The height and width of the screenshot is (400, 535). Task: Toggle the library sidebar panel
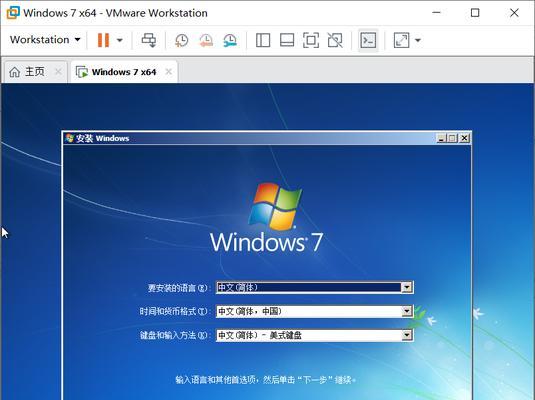(263, 40)
